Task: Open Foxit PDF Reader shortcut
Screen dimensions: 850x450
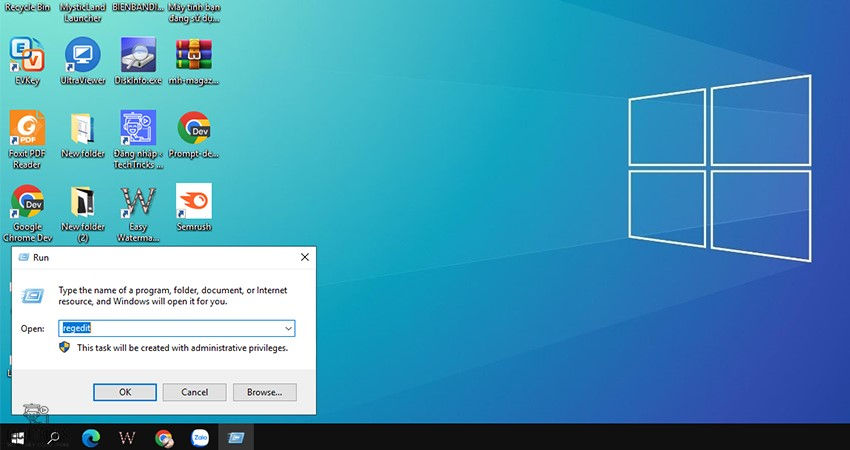Action: pos(27,140)
